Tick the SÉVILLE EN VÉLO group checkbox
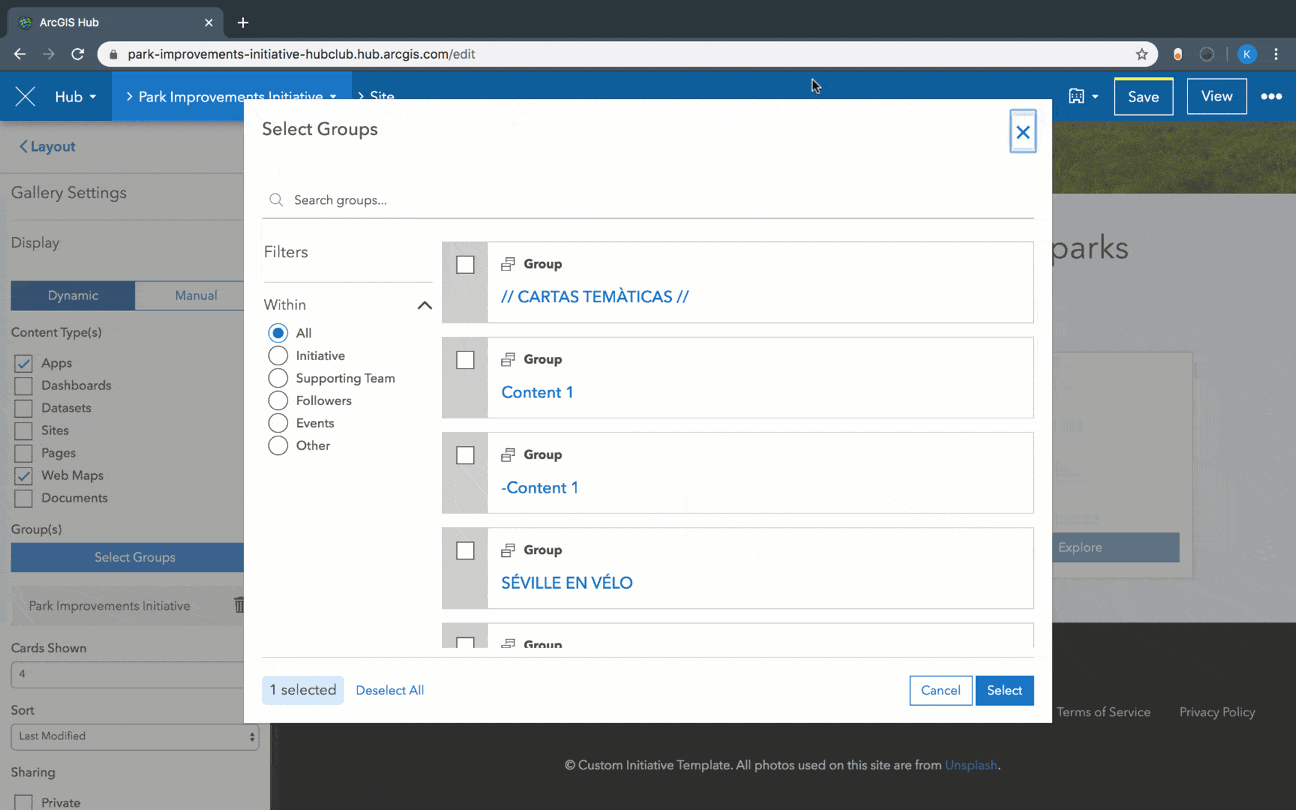 465,551
